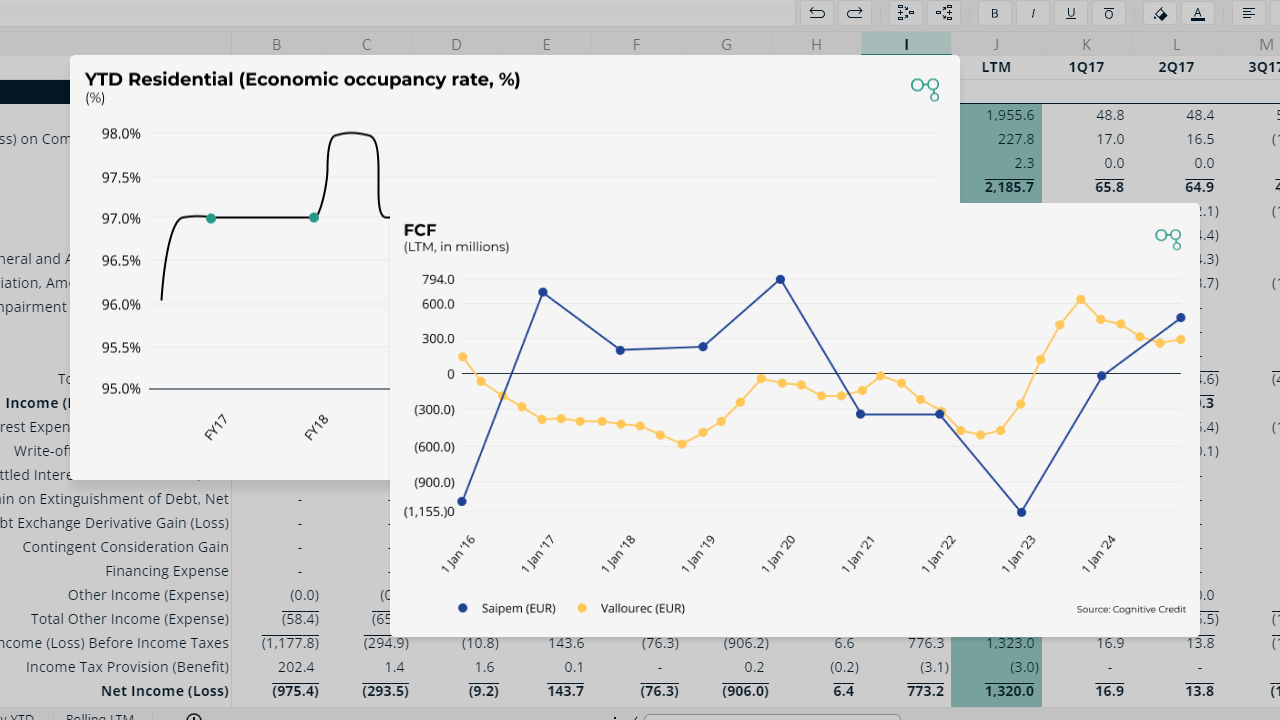Image resolution: width=1280 pixels, height=720 pixels.
Task: Click the trace precedents toolbar icon
Action: (x=906, y=13)
